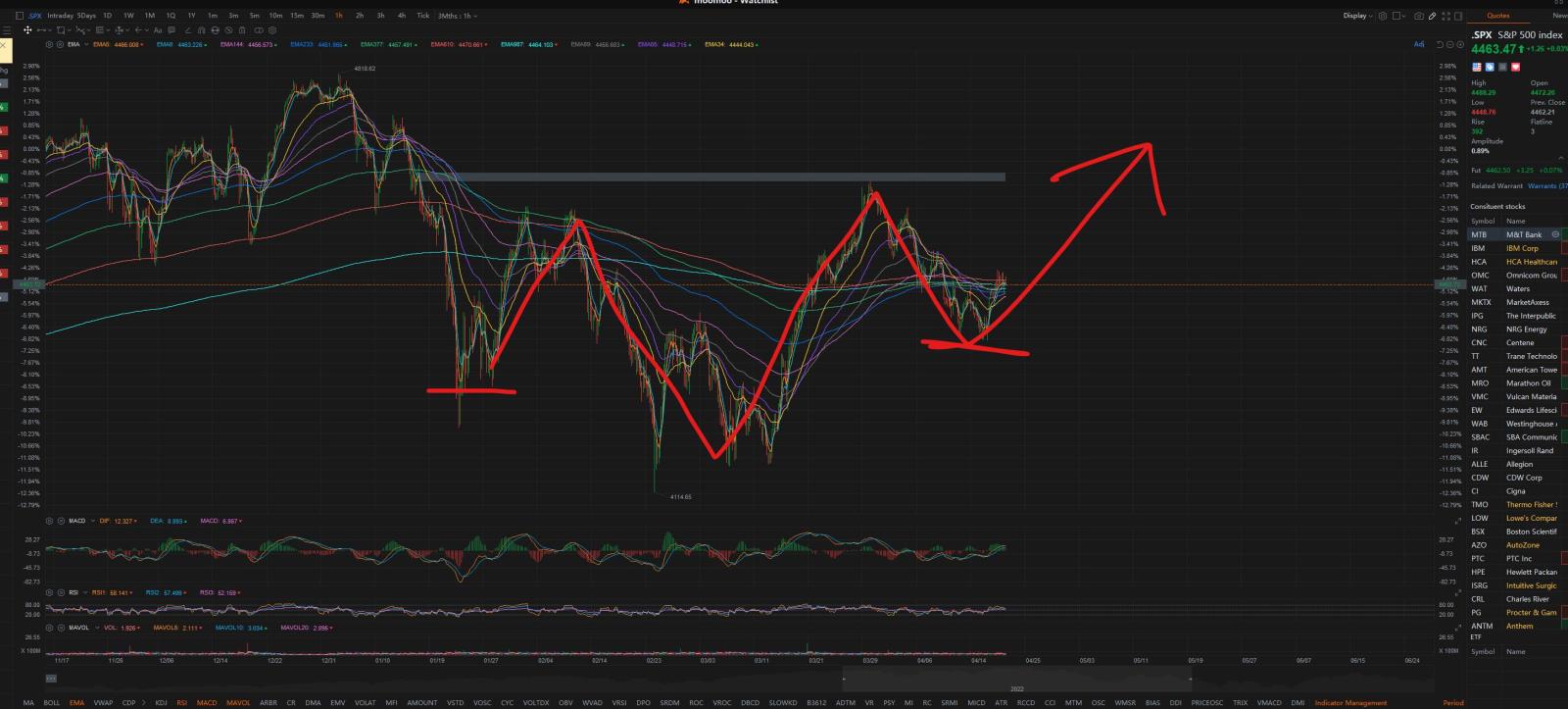
Task: Delete all drawings with the trash icon
Action: tap(242, 30)
